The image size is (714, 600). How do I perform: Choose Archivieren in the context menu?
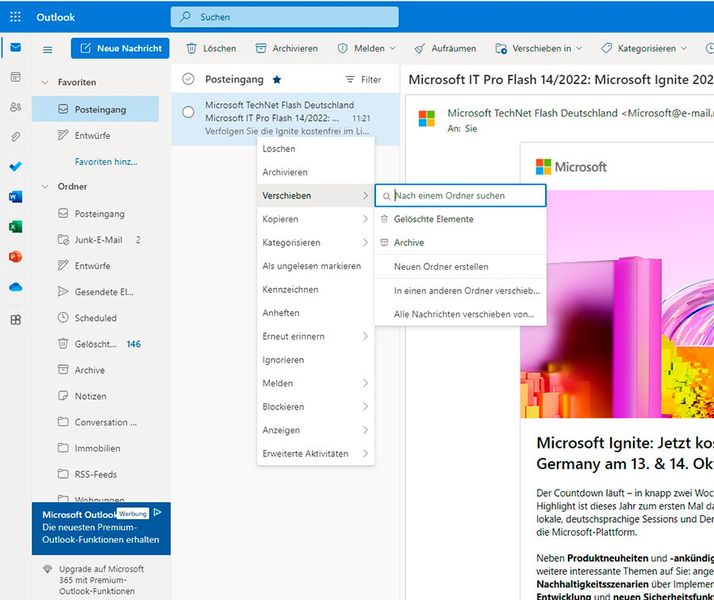(316, 172)
